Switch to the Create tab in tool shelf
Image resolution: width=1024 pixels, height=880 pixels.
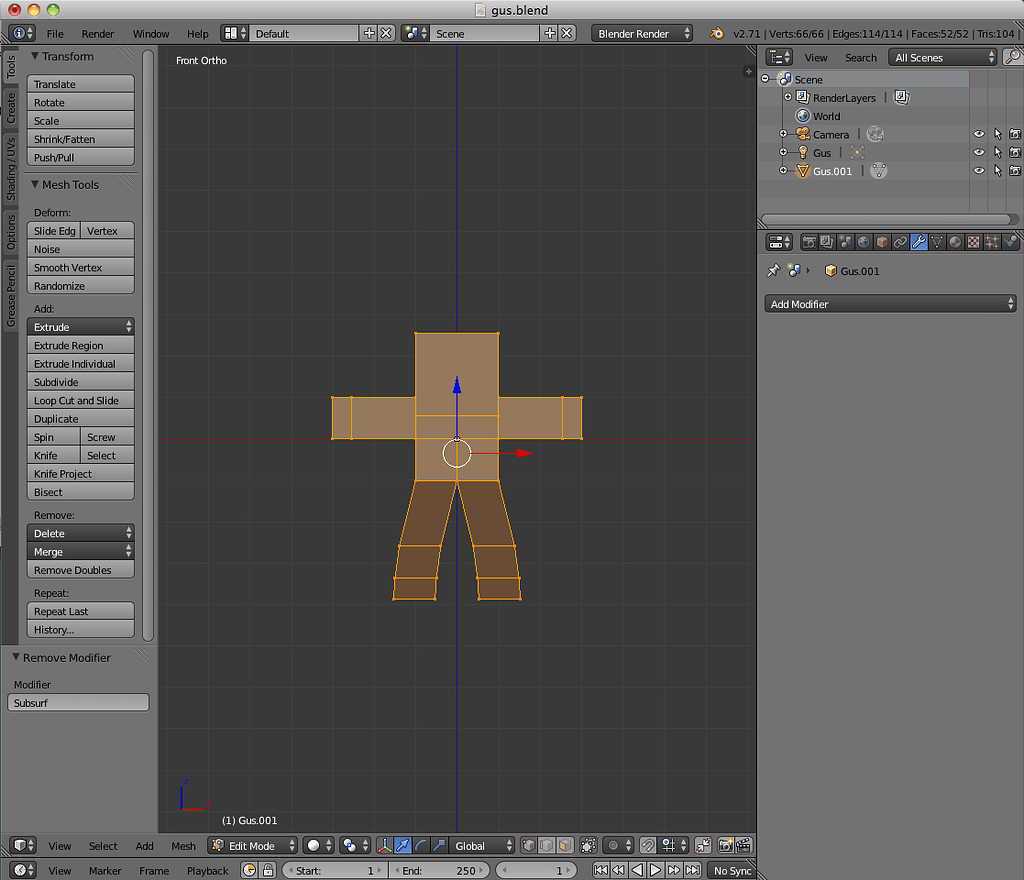click(x=10, y=107)
